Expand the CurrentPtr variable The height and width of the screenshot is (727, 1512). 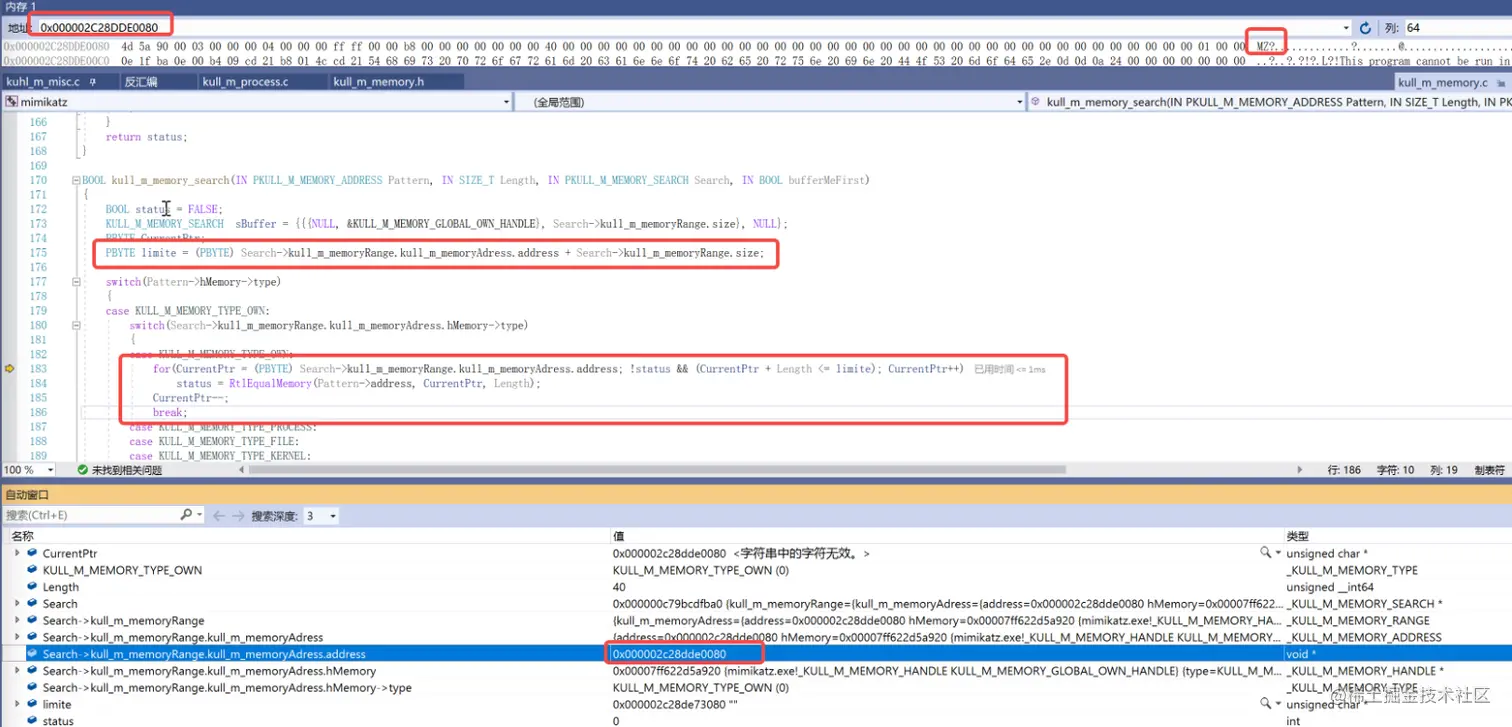tap(16, 553)
